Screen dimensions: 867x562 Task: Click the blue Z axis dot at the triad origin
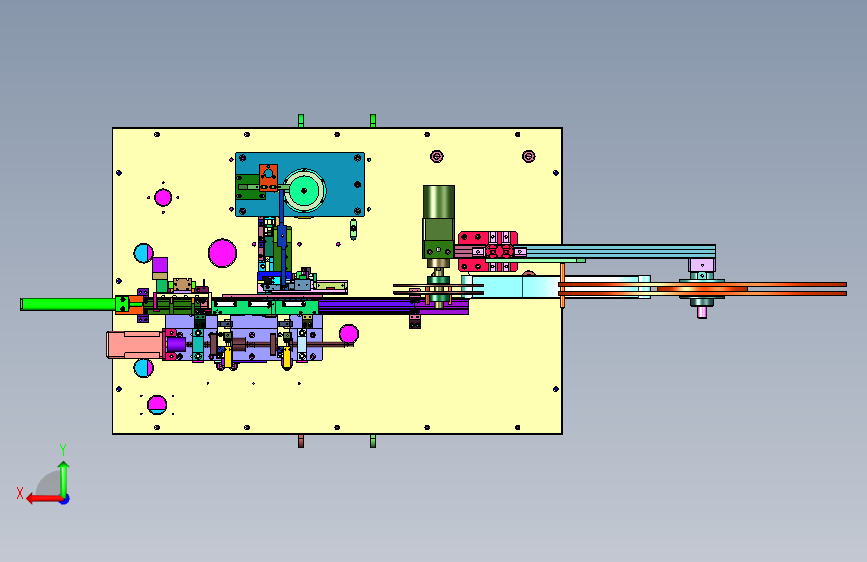65,499
